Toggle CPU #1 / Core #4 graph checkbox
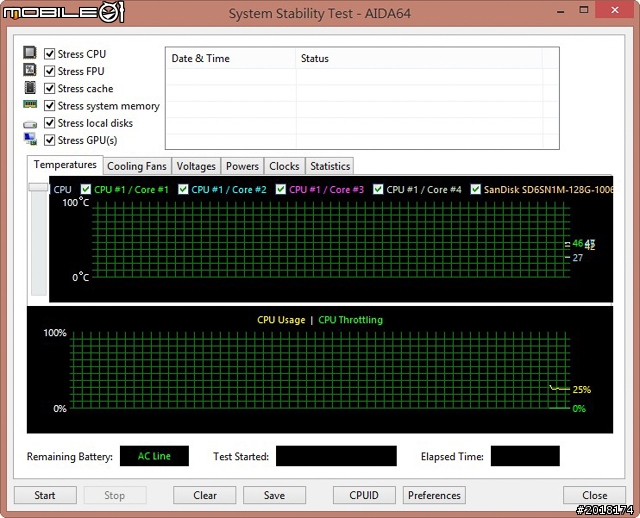640x518 pixels. click(378, 189)
